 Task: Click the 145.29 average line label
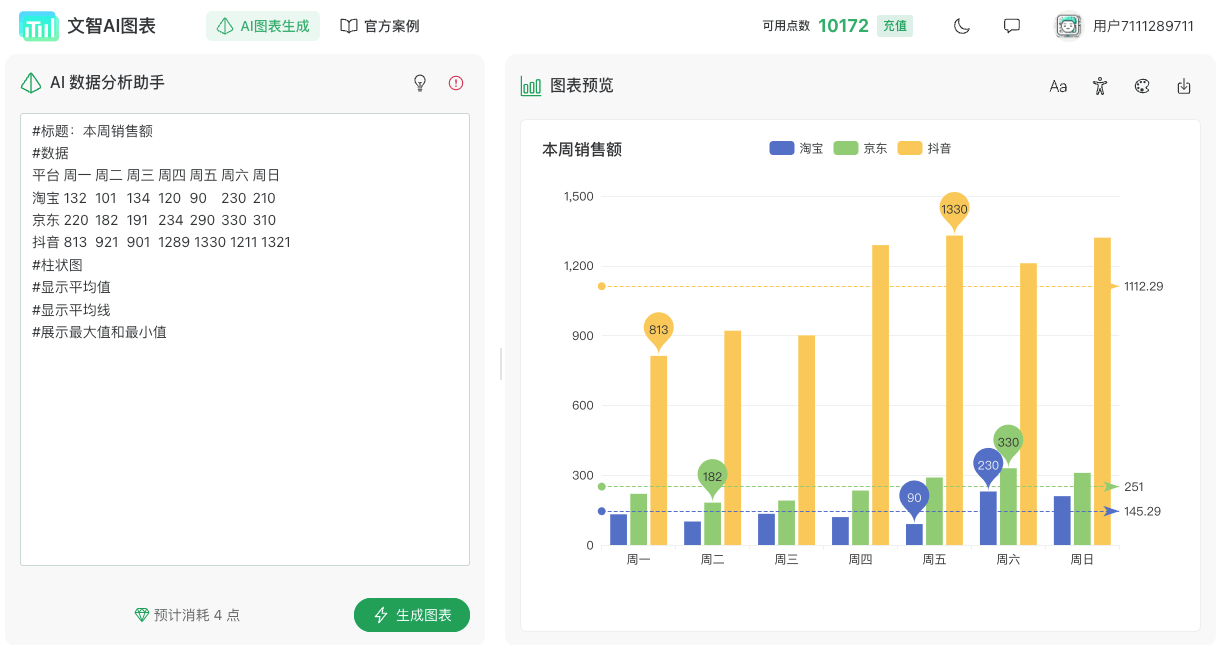(x=1142, y=511)
